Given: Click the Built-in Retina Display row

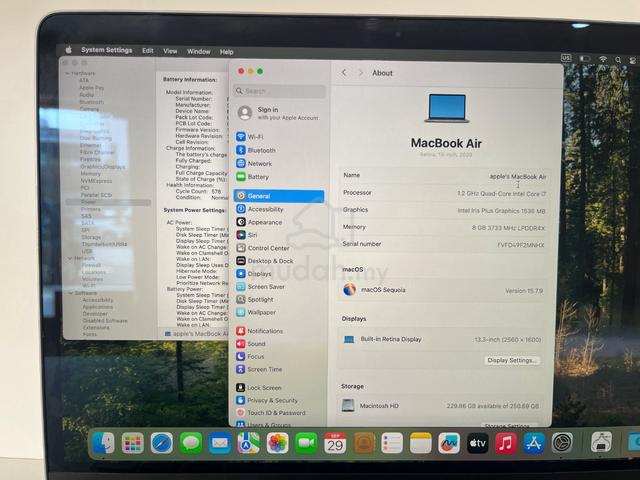Looking at the screenshot, I should [442, 339].
